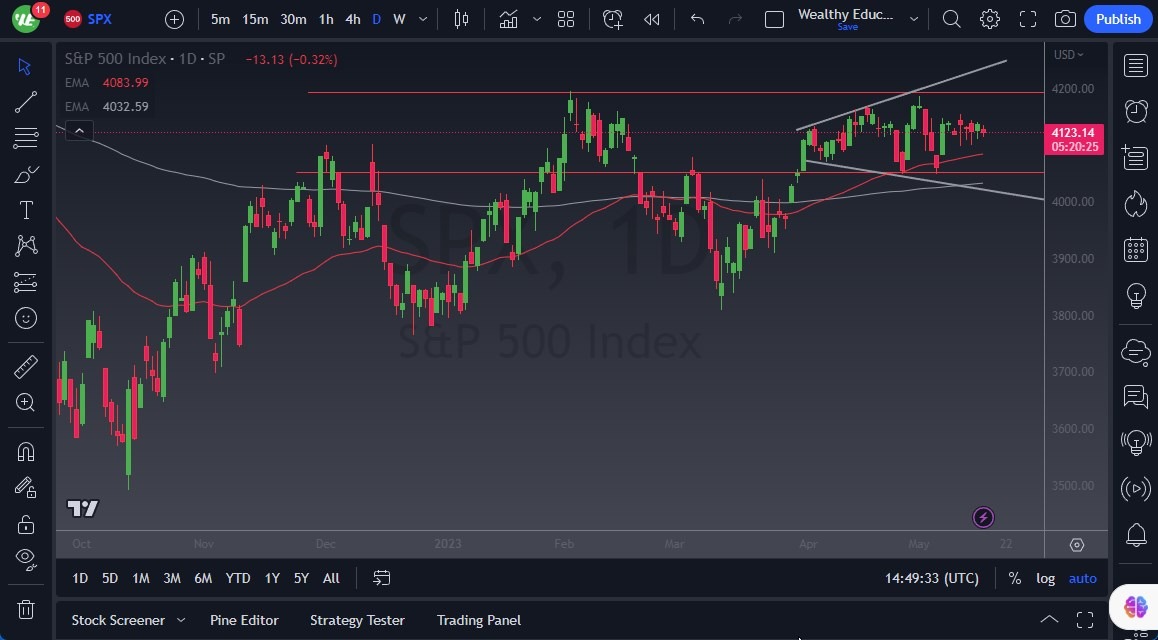Open the Pine Editor tab
The height and width of the screenshot is (640, 1158).
tap(244, 620)
